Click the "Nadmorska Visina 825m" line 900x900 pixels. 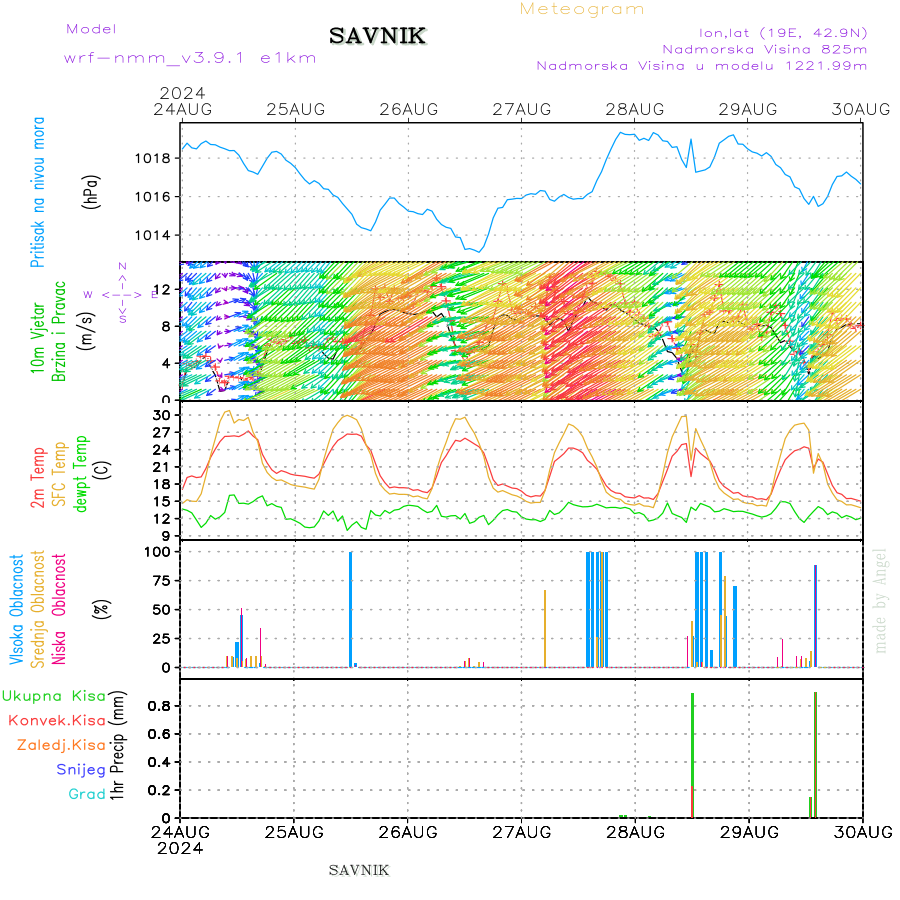[x=765, y=49]
